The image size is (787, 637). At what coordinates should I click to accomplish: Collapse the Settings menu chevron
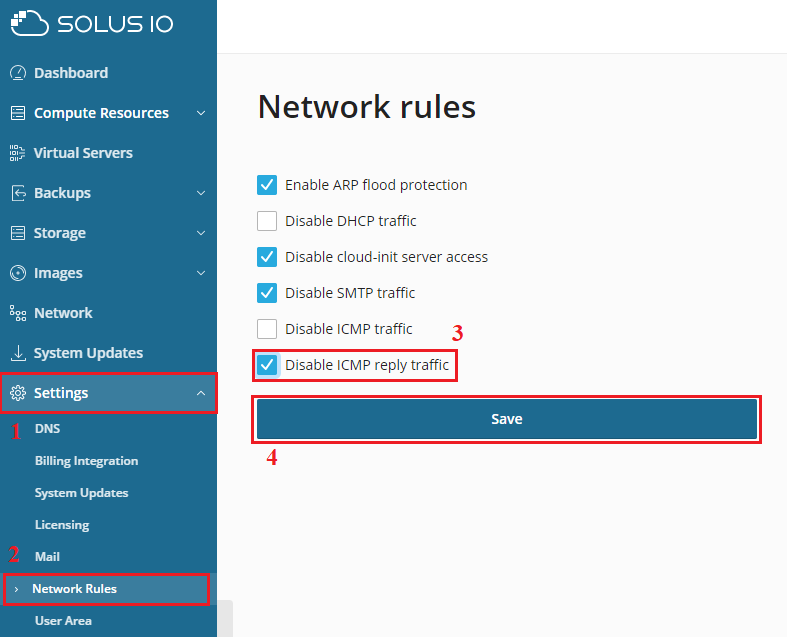tap(201, 393)
